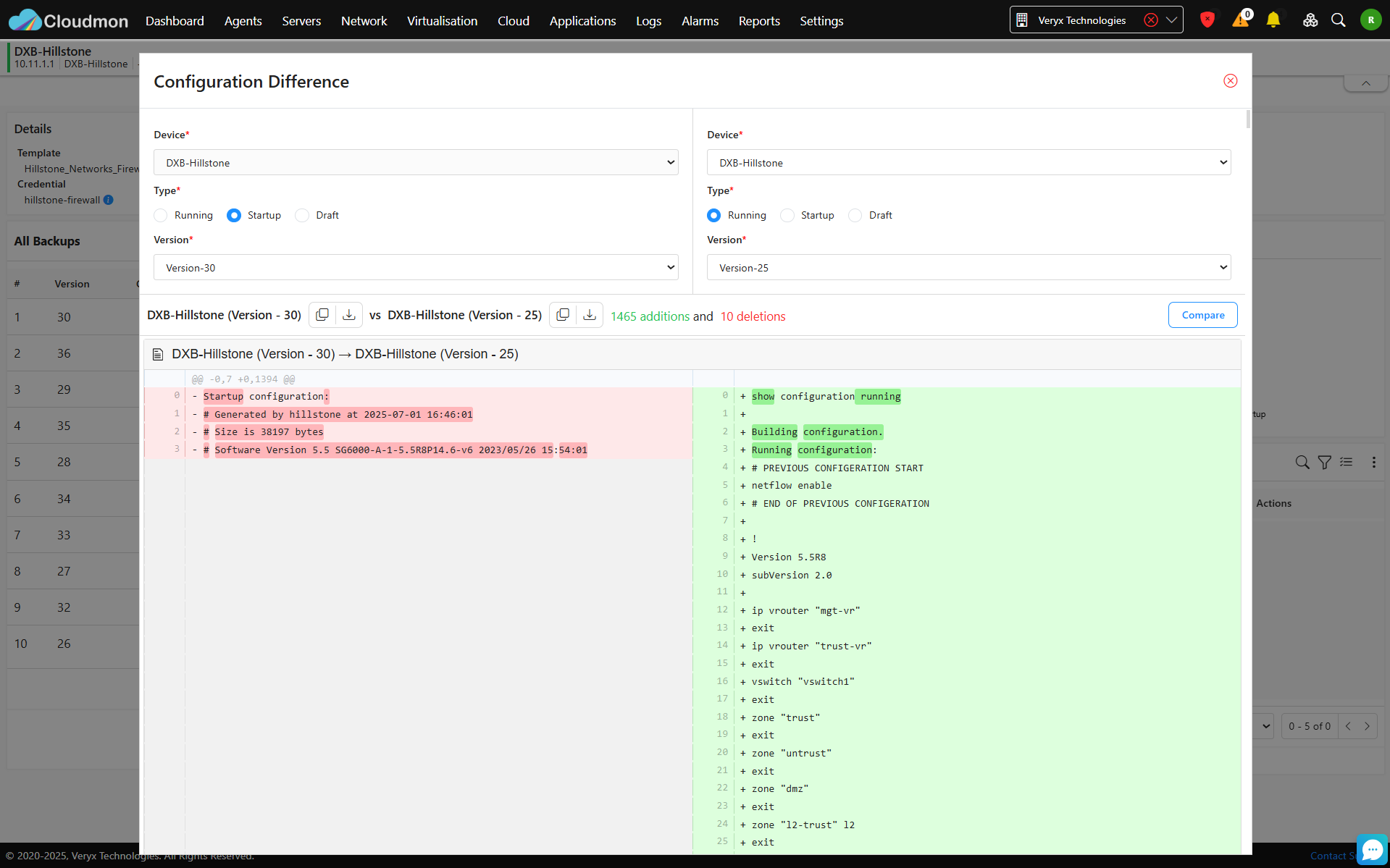Click the '1465 additions' text
The width and height of the screenshot is (1390, 868).
tap(650, 316)
